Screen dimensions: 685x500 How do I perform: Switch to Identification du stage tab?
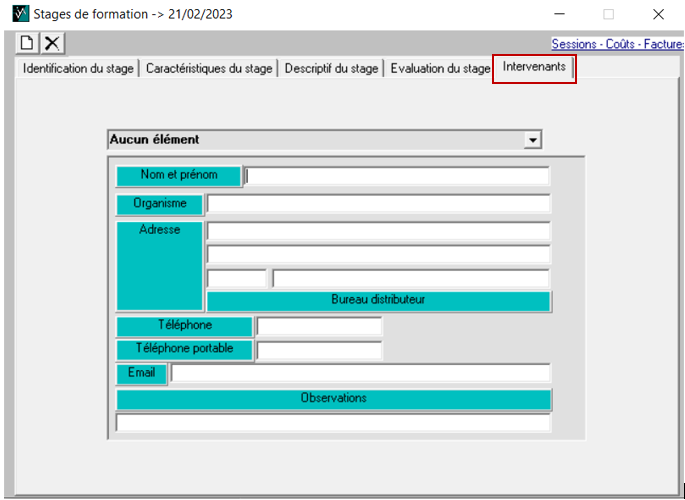click(x=78, y=69)
